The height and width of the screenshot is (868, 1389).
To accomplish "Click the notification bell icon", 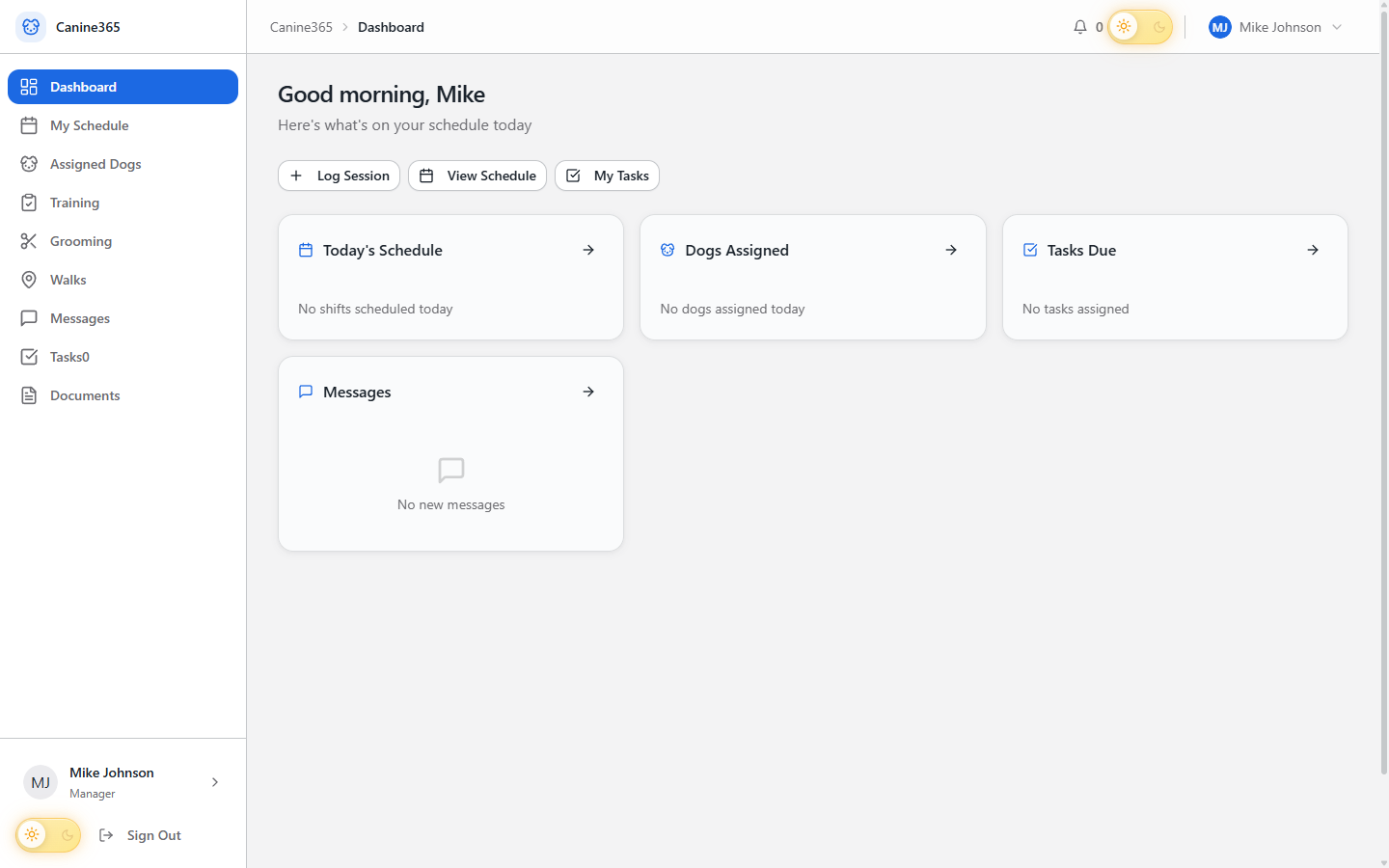I will [1080, 27].
